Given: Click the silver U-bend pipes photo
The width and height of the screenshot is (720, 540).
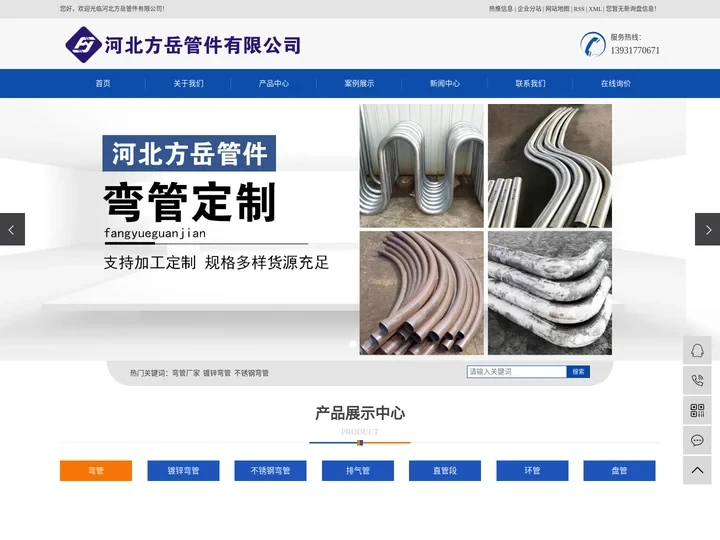Looking at the screenshot, I should tap(422, 166).
